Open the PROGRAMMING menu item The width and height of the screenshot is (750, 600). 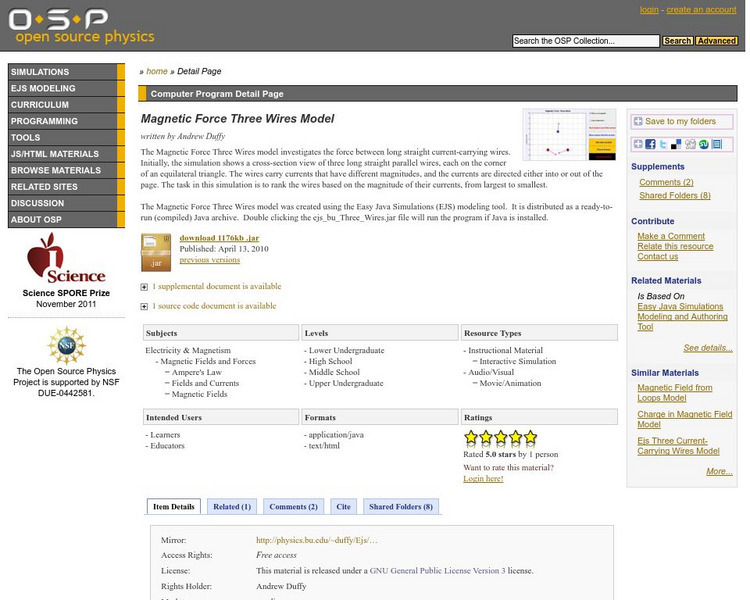point(66,121)
